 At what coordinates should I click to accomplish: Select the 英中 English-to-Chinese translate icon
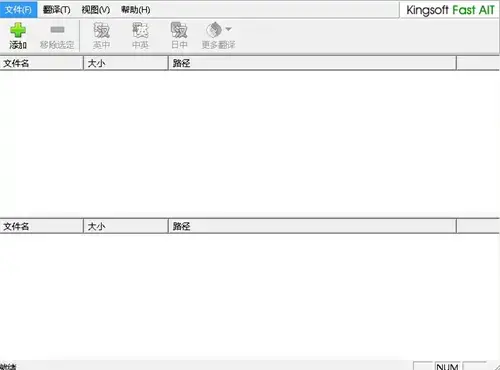click(101, 30)
